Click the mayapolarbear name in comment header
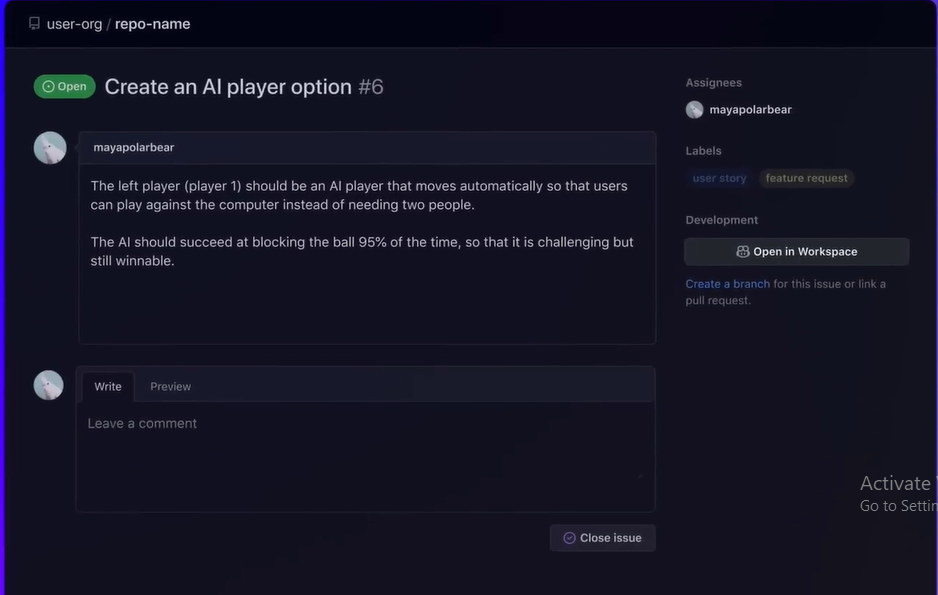The width and height of the screenshot is (938, 595). tap(134, 148)
